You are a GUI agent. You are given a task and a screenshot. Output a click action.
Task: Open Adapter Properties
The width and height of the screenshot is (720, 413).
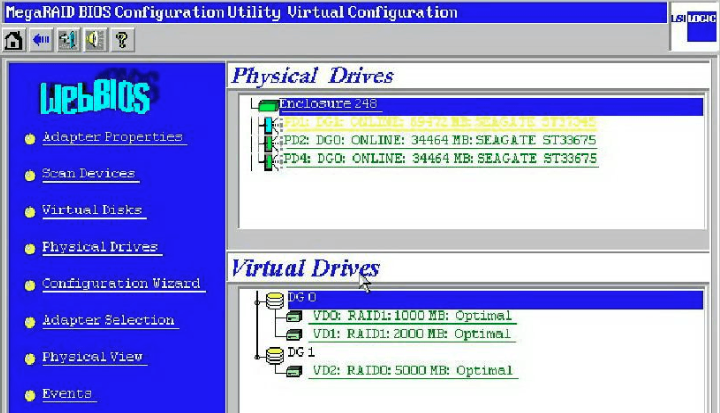point(113,137)
